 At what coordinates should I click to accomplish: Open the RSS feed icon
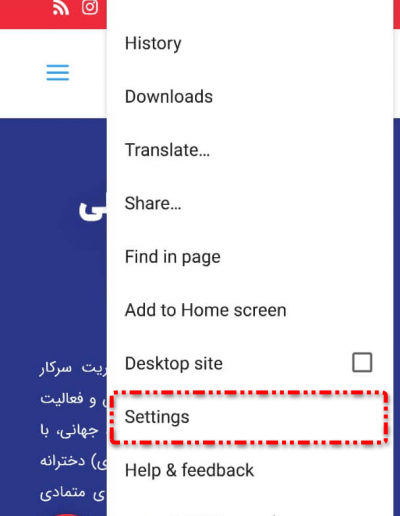click(61, 8)
